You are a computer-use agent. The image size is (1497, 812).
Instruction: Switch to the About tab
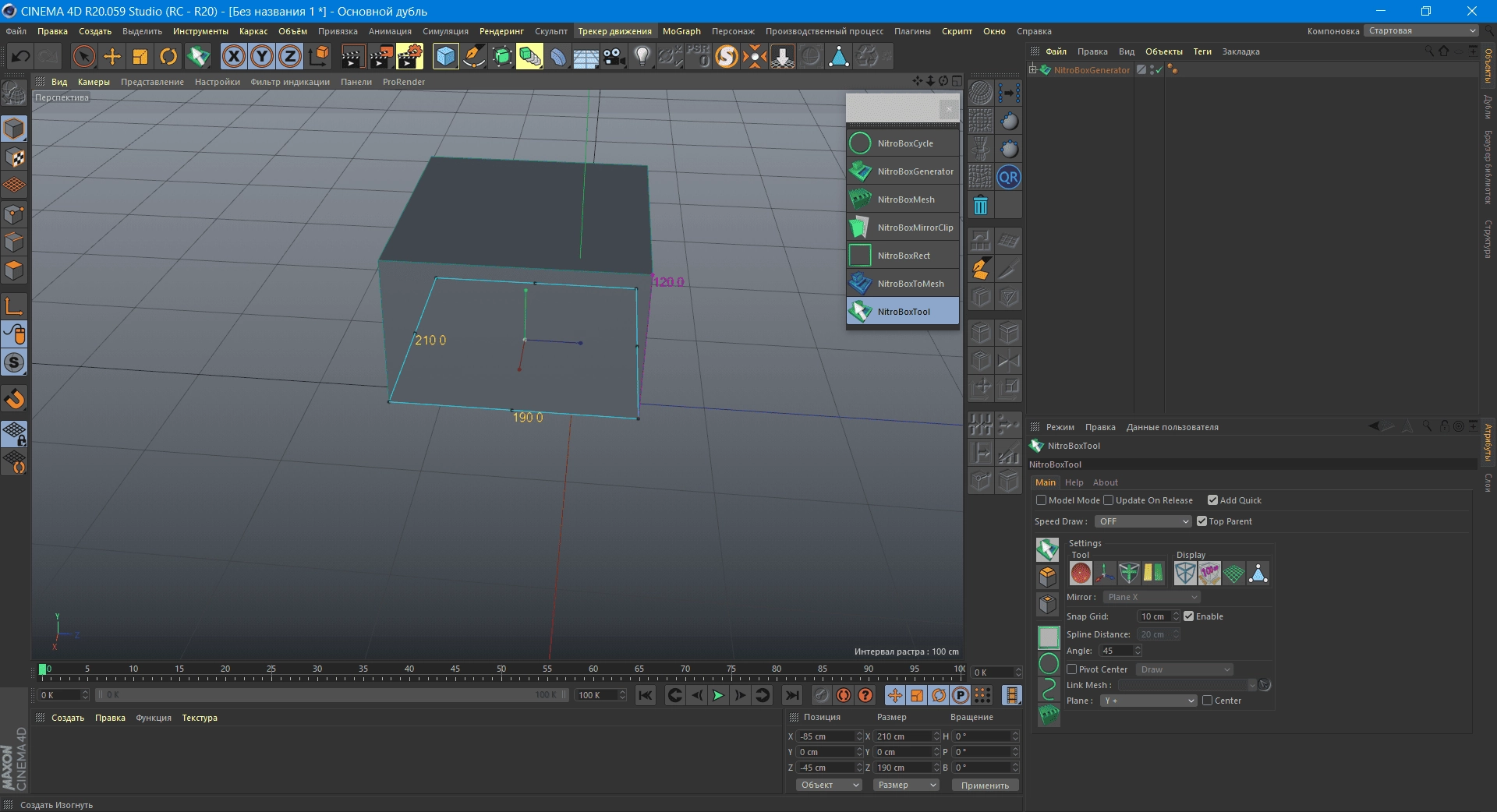coord(1105,482)
